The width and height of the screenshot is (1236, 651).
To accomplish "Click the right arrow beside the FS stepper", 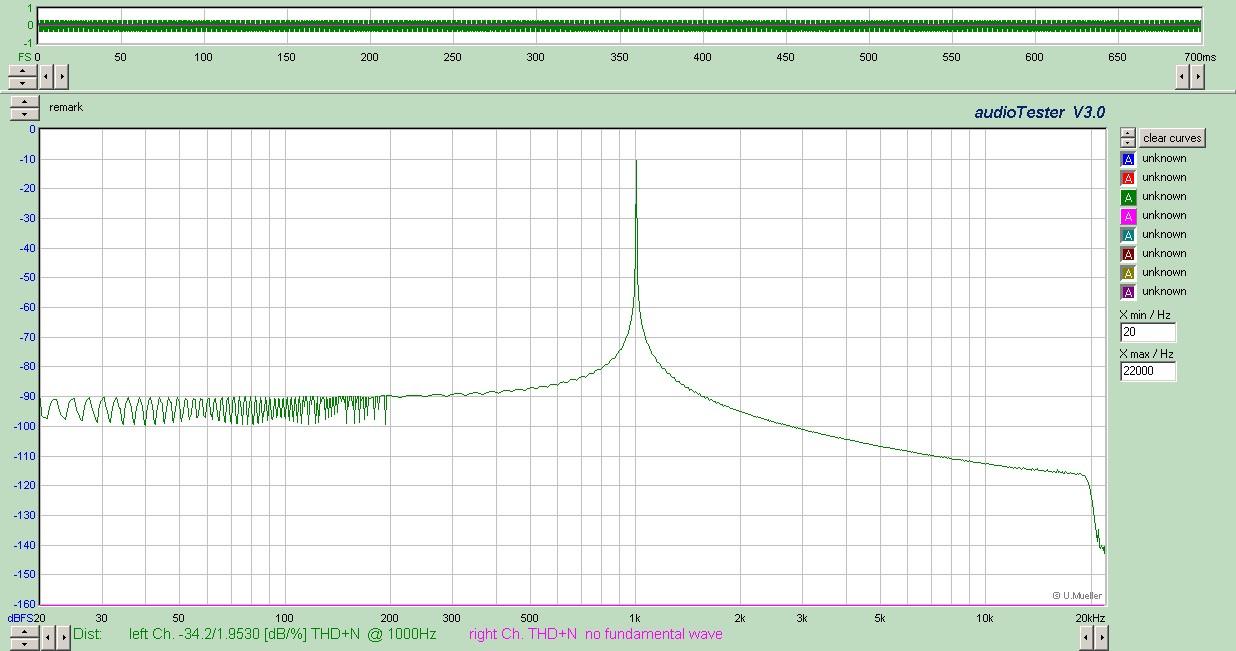I will (62, 76).
